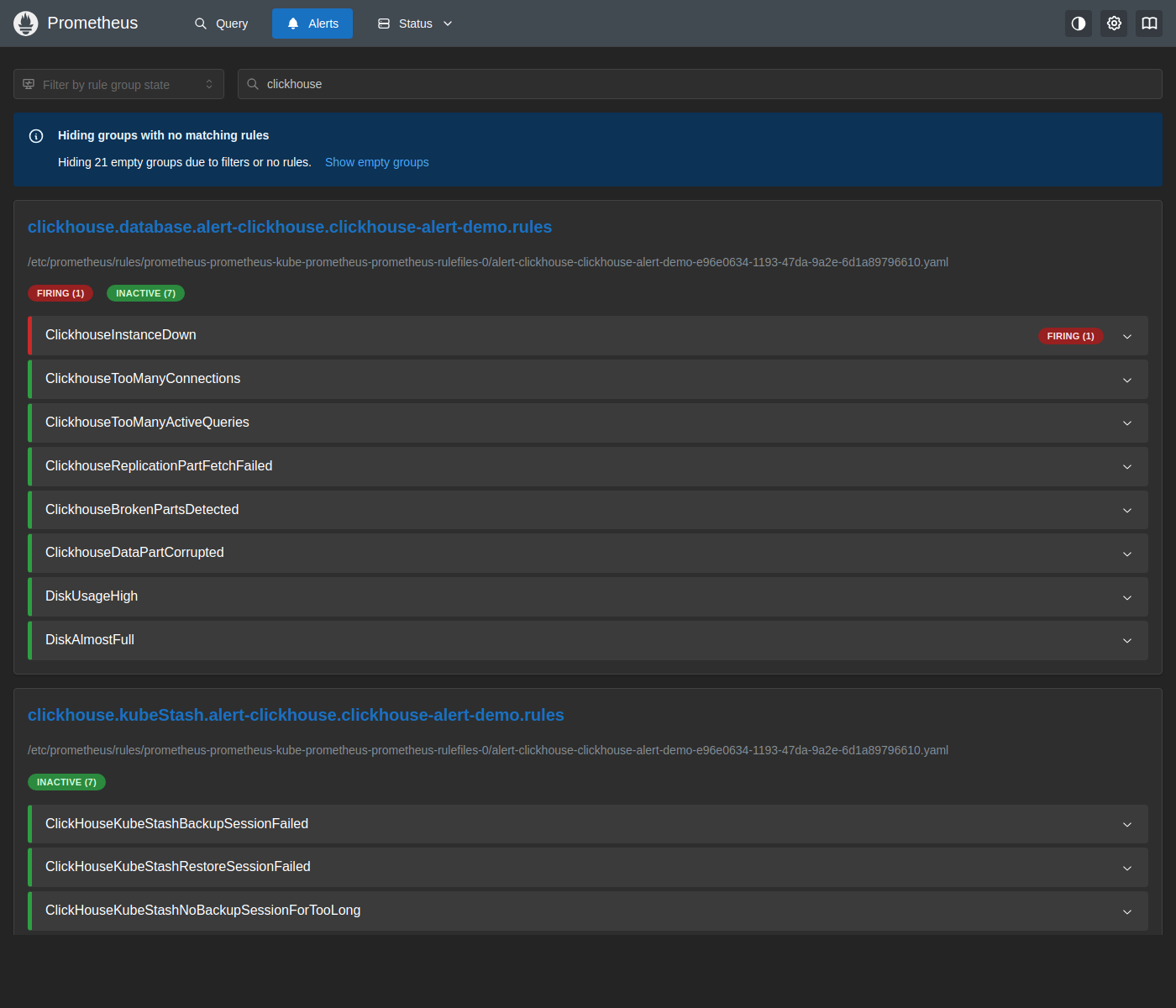This screenshot has height=1008, width=1176.
Task: Click the ClickhouseBrokenPartsDetected rule name
Action: click(142, 509)
